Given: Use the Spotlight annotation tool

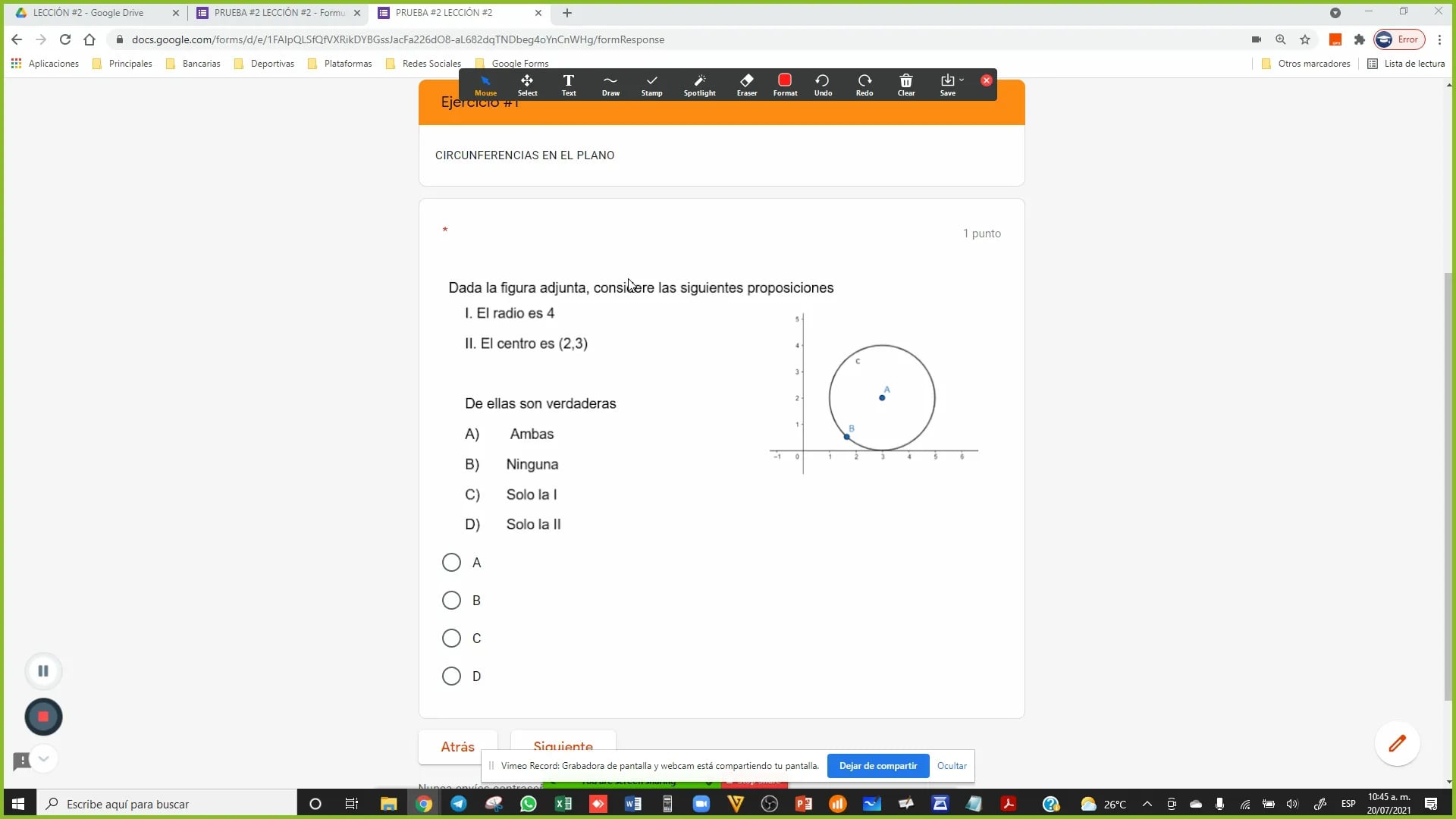Looking at the screenshot, I should pos(699,85).
